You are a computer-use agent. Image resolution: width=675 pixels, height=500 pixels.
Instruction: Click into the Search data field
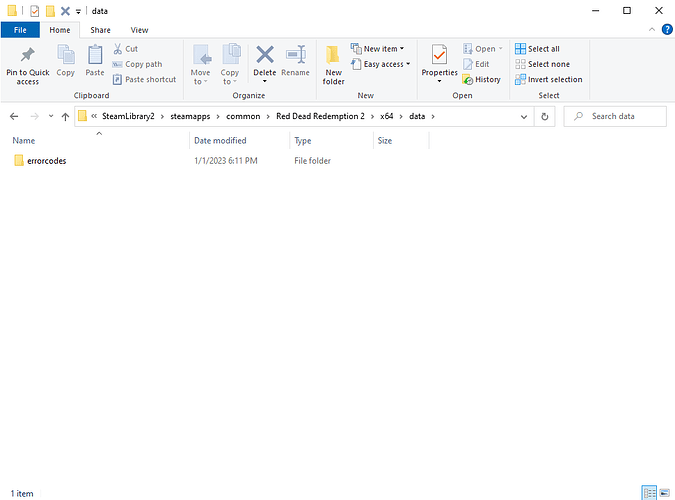615,116
